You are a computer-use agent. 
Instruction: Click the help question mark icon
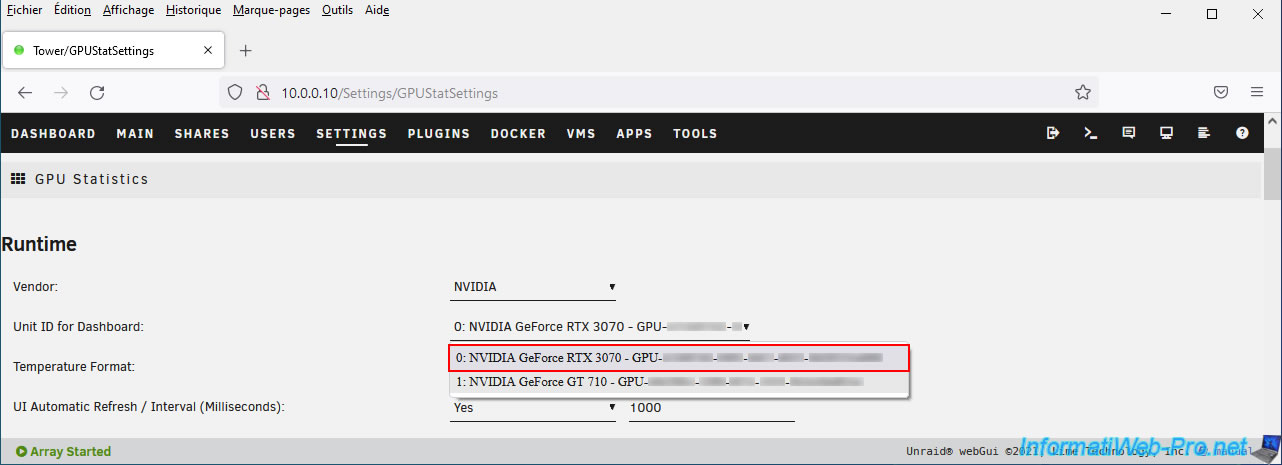click(1242, 133)
